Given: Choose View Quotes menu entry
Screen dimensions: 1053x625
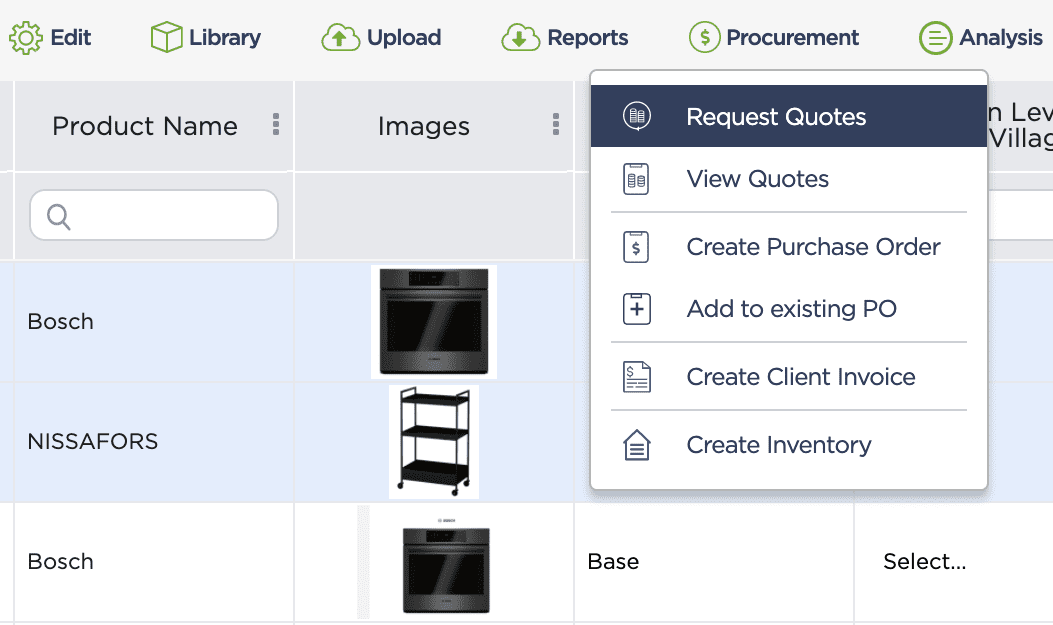Looking at the screenshot, I should pos(757,179).
